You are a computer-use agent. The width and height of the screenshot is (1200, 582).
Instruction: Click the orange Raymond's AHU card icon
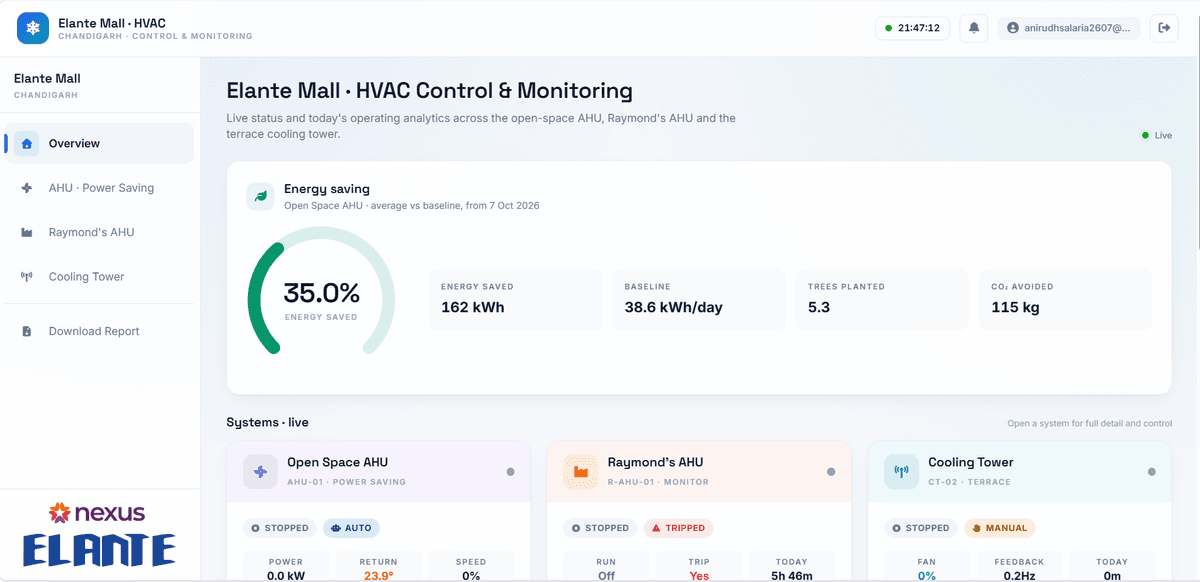click(x=581, y=471)
